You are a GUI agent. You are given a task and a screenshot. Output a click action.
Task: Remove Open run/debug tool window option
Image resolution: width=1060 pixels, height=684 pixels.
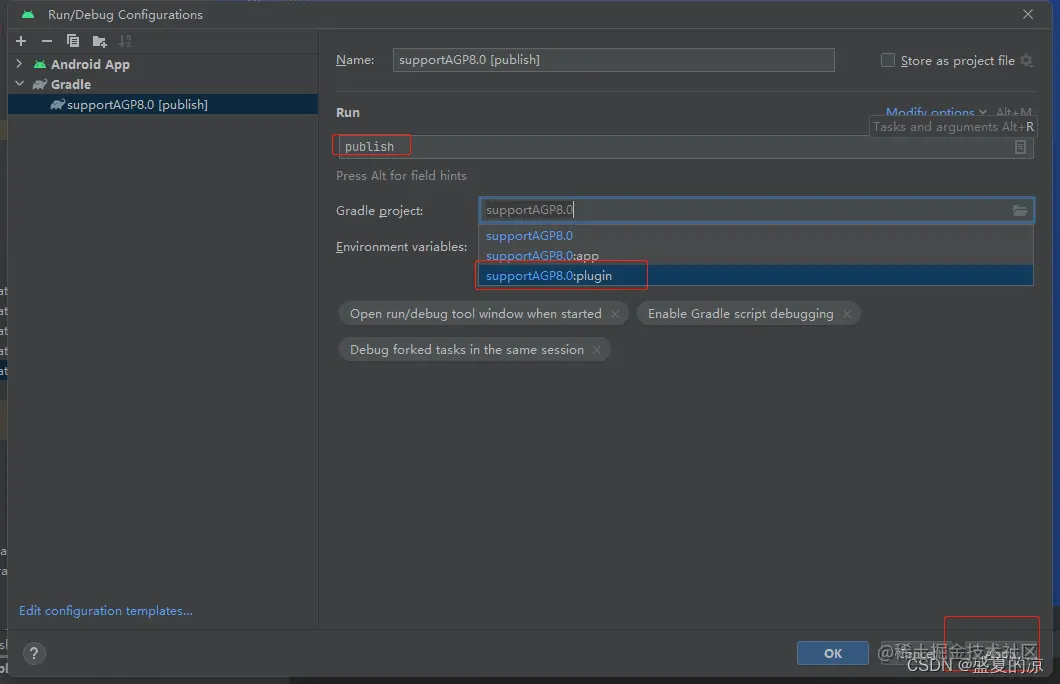coord(615,314)
